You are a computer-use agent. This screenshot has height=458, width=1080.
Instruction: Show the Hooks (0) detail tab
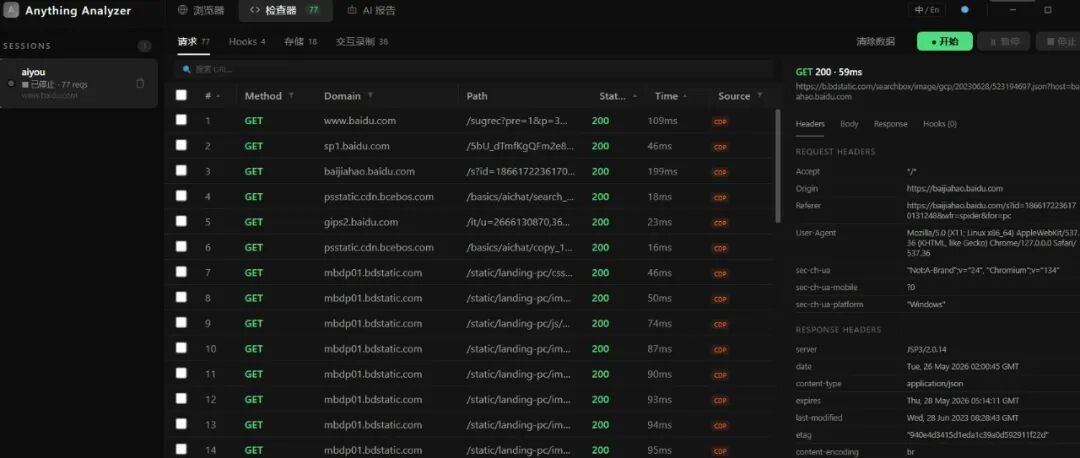coord(939,124)
